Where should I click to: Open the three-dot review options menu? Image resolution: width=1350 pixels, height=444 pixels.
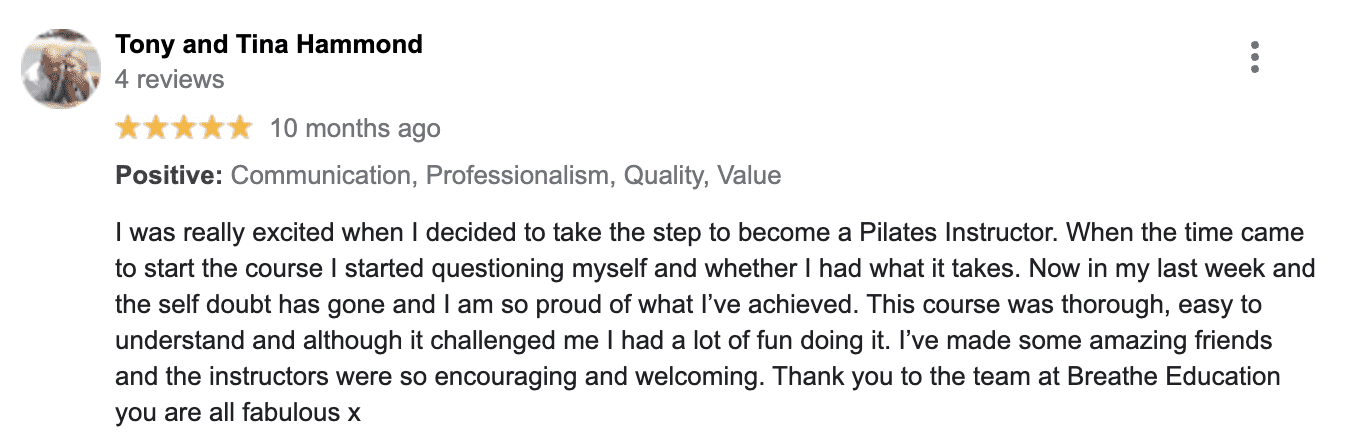coord(1255,57)
